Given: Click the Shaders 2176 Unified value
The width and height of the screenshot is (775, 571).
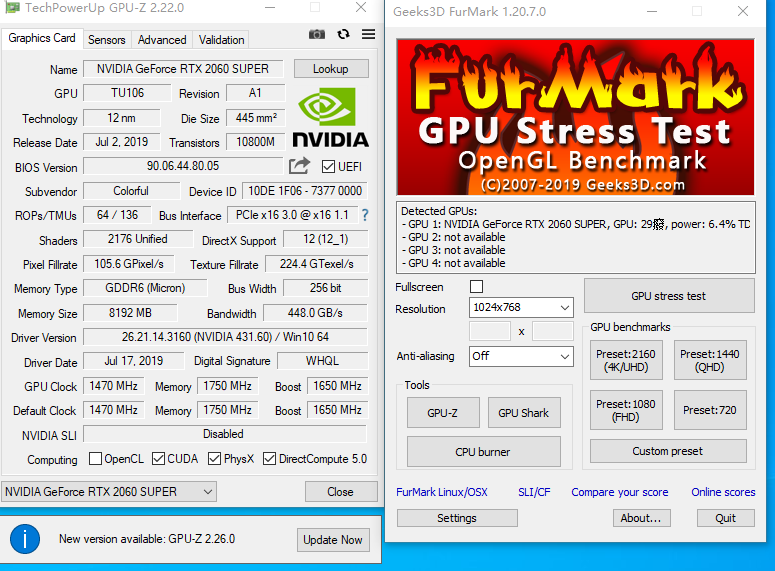Looking at the screenshot, I should click(138, 239).
